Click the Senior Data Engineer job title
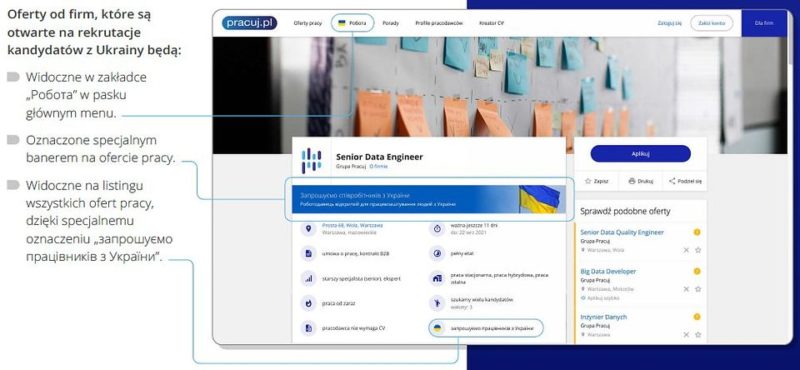Viewport: 800px width, 370px height. point(379,157)
